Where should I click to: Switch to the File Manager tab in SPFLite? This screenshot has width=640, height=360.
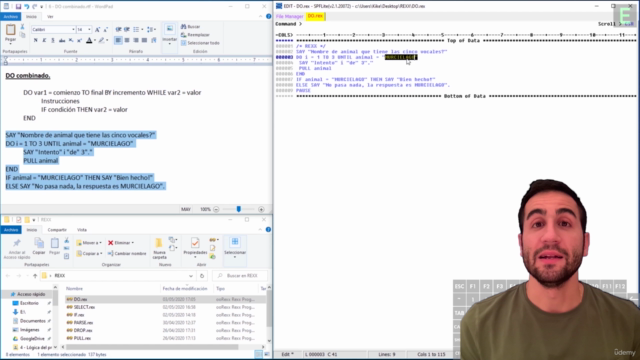pyautogui.click(x=289, y=16)
